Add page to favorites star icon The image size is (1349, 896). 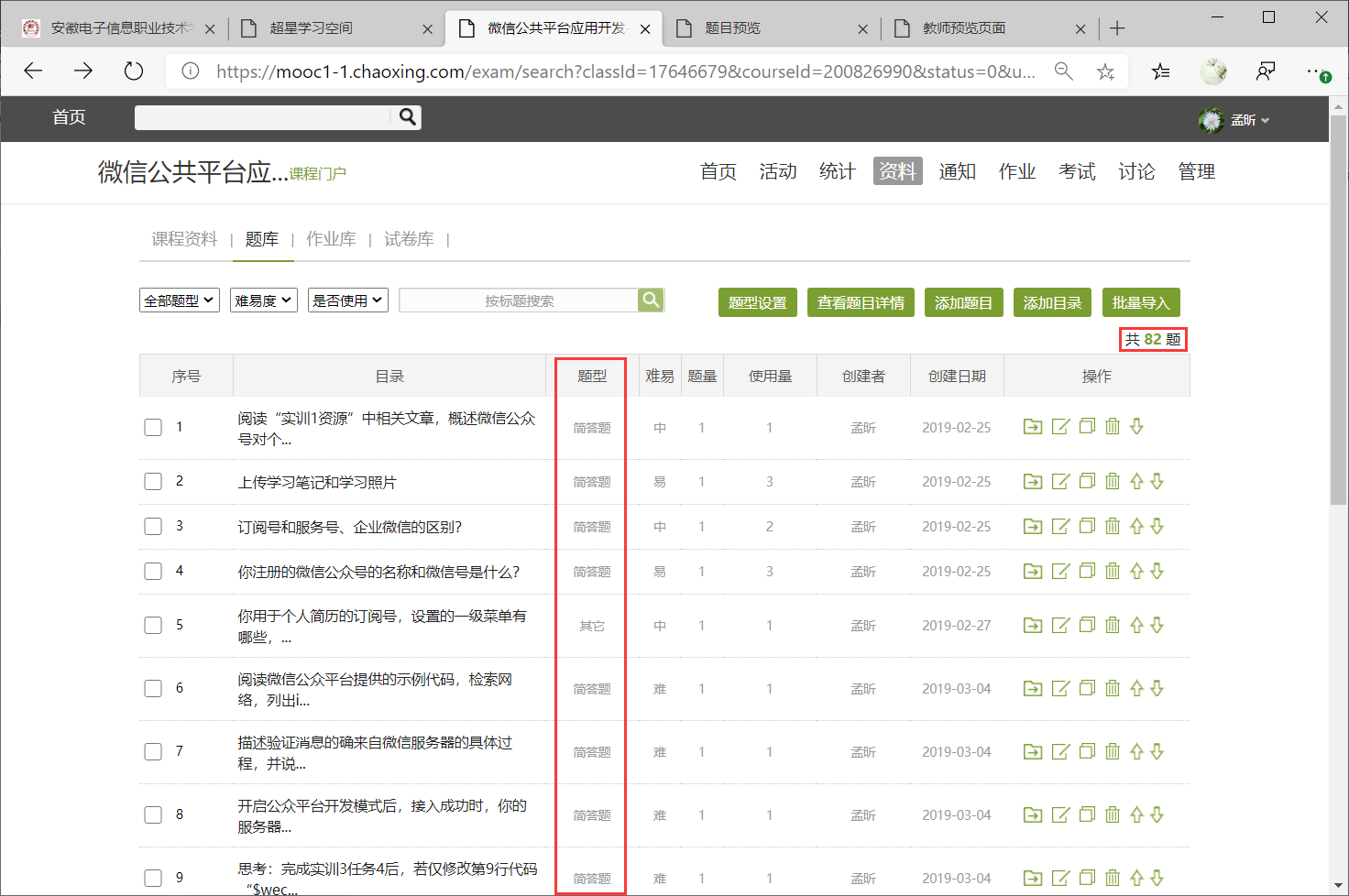click(x=1106, y=71)
